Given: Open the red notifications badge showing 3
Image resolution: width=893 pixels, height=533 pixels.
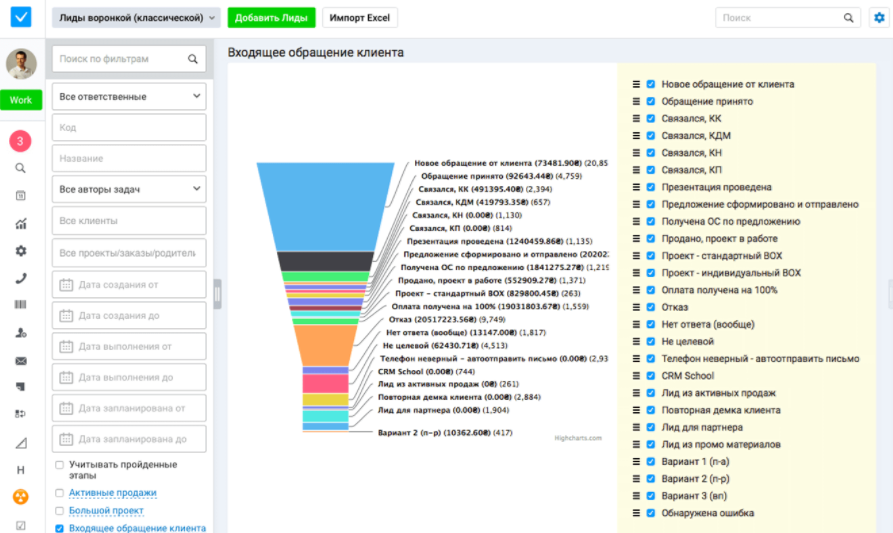Looking at the screenshot, I should pos(20,141).
